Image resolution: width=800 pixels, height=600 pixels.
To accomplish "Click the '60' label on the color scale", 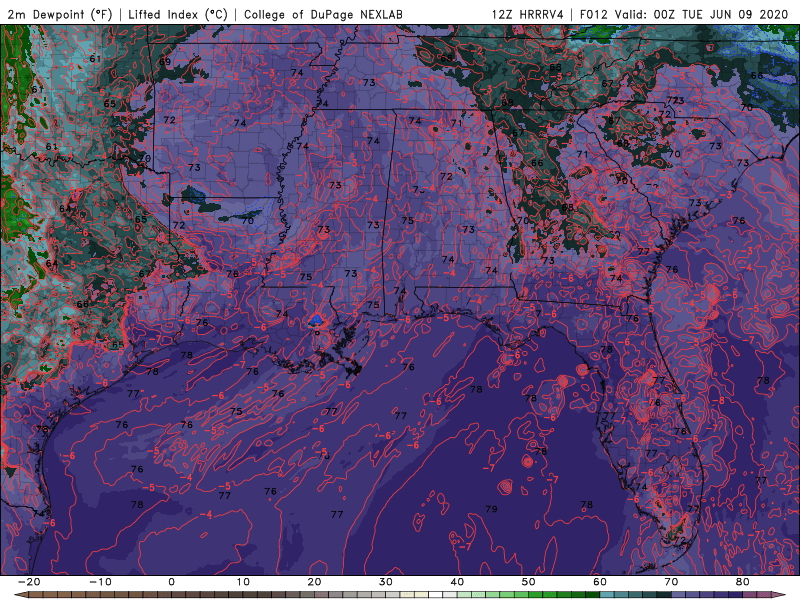I will (x=600, y=582).
